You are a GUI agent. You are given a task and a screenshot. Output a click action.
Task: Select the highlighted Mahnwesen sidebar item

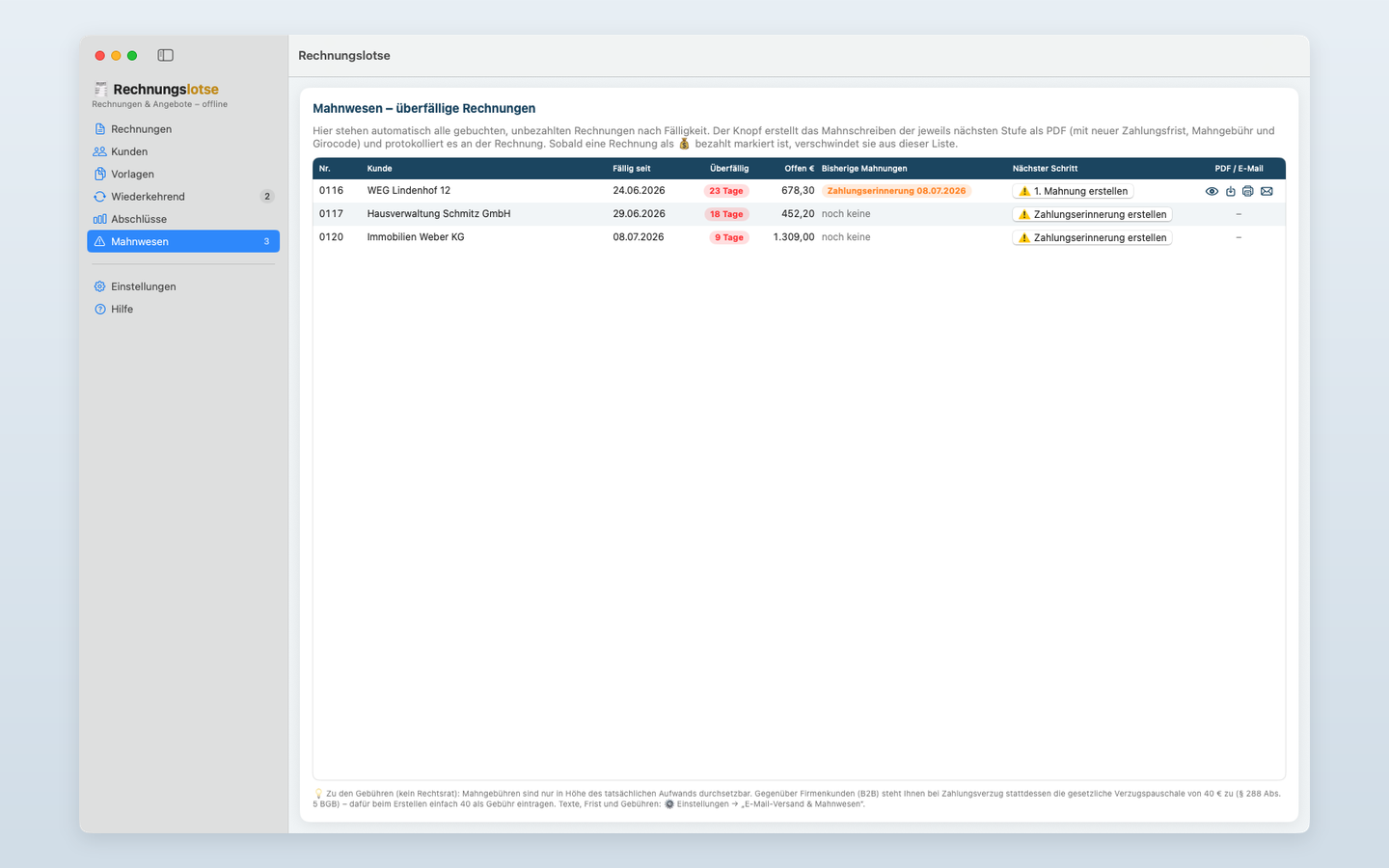(x=183, y=241)
